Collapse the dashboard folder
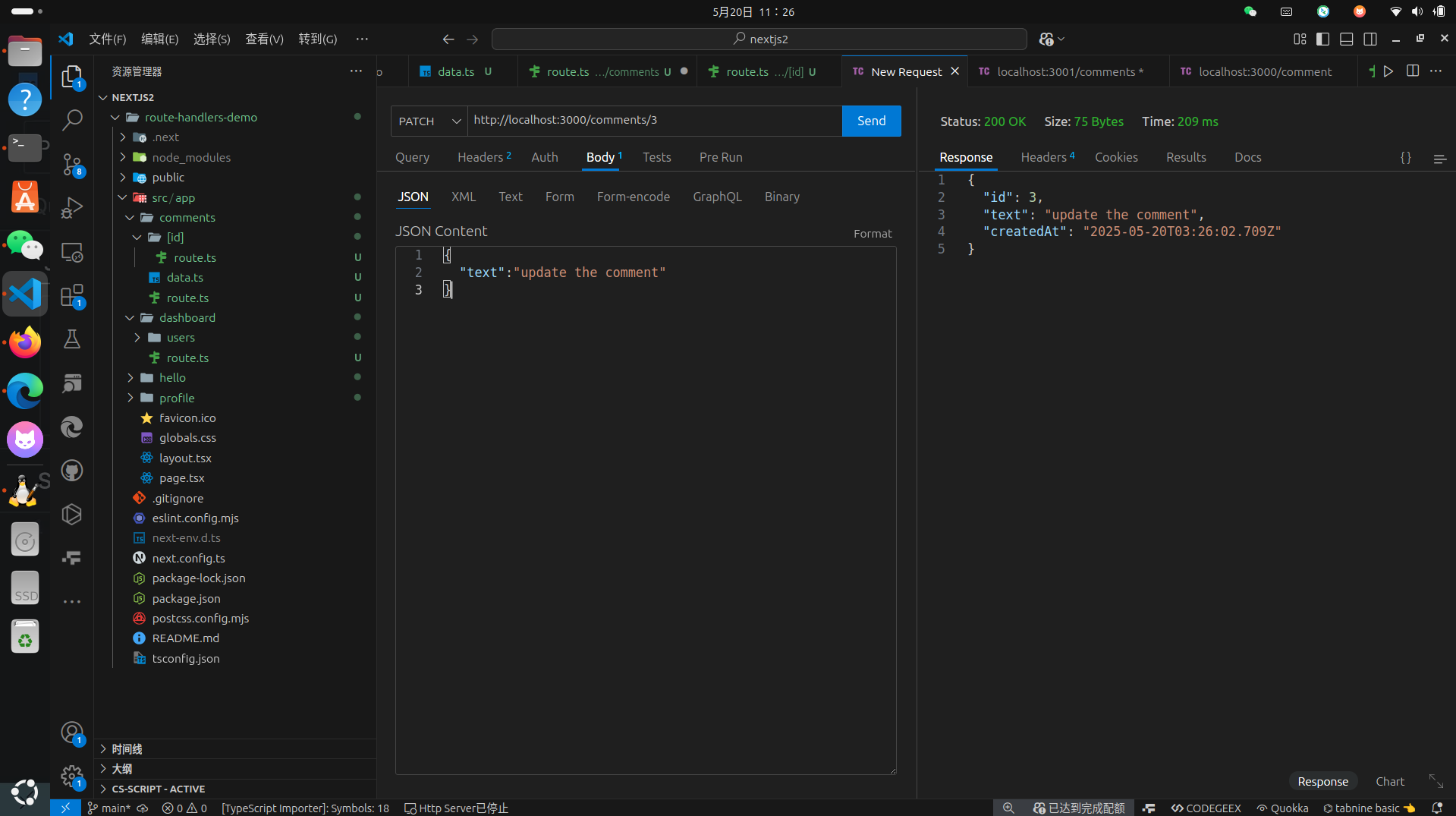 coord(187,317)
